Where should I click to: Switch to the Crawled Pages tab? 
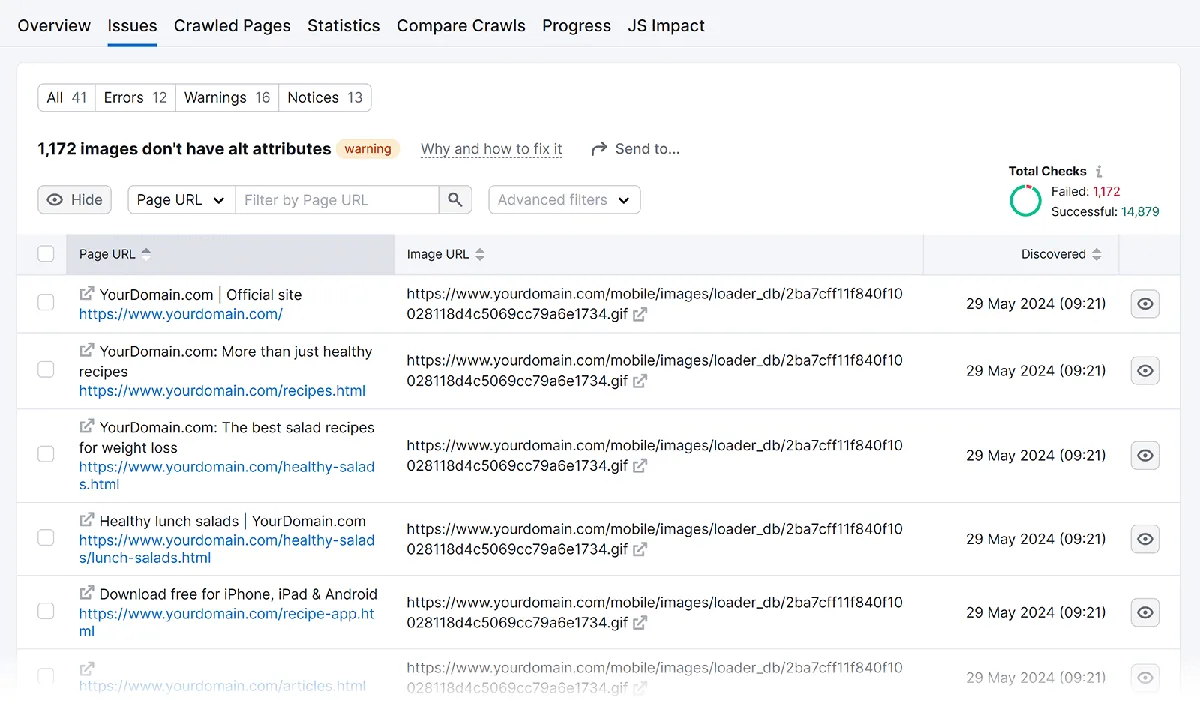pos(232,26)
